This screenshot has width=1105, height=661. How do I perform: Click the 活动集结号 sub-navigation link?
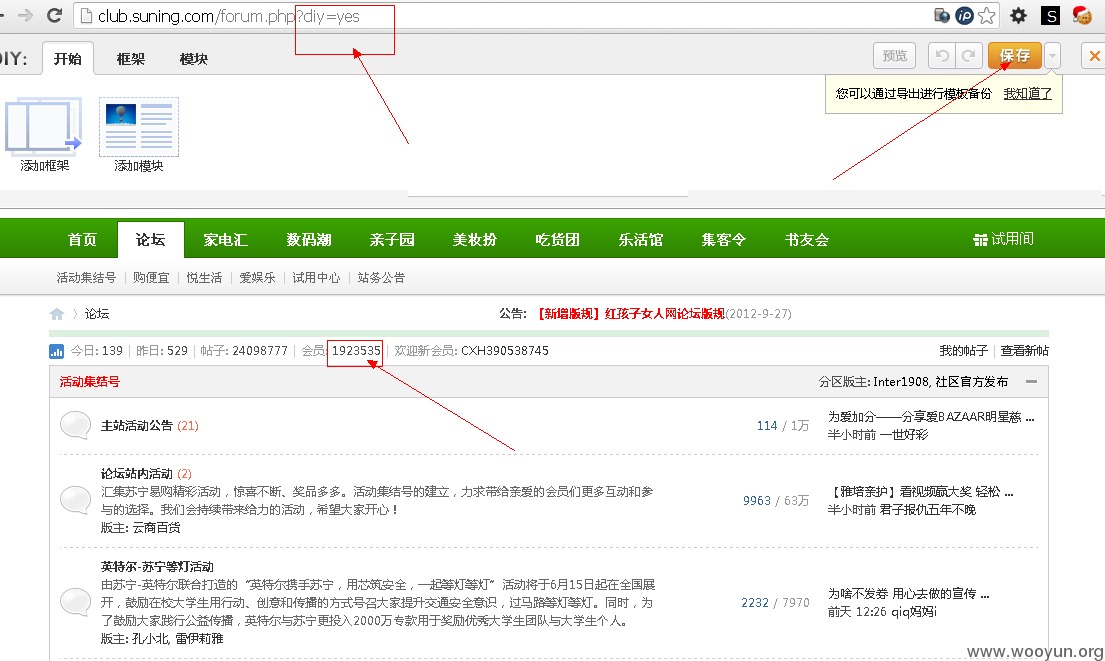pyautogui.click(x=86, y=278)
